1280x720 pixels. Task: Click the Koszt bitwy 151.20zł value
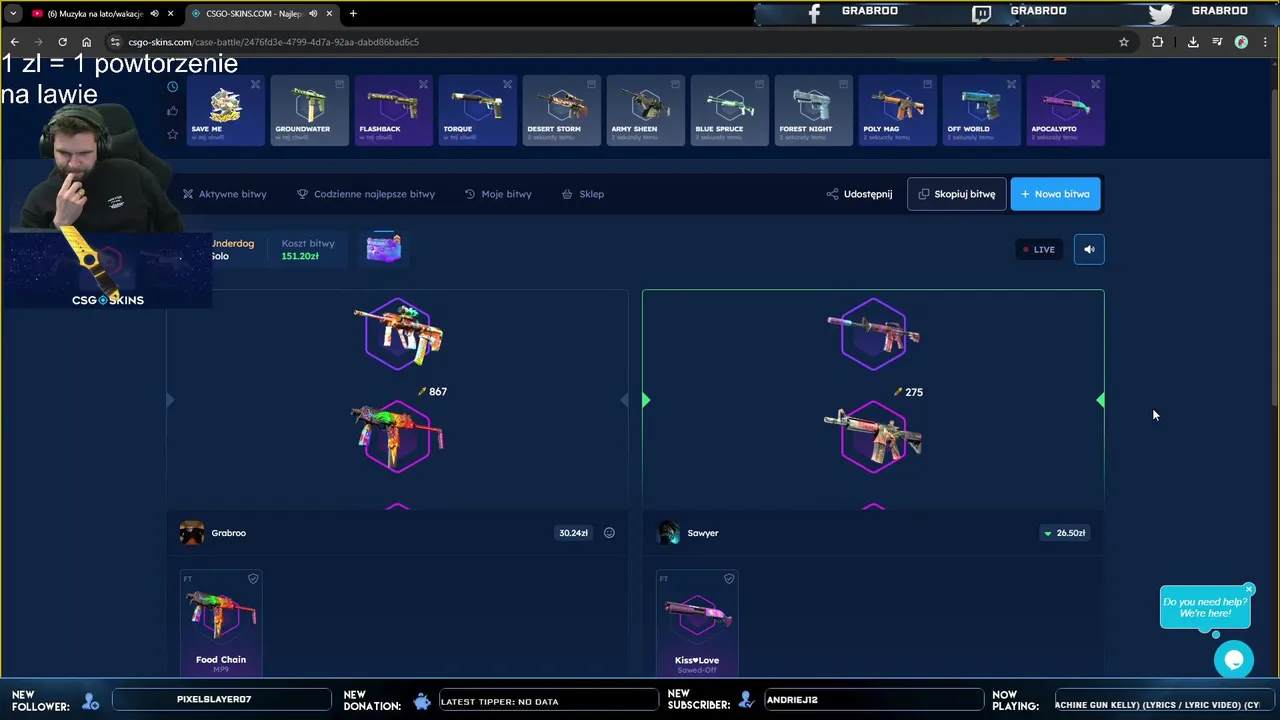300,256
